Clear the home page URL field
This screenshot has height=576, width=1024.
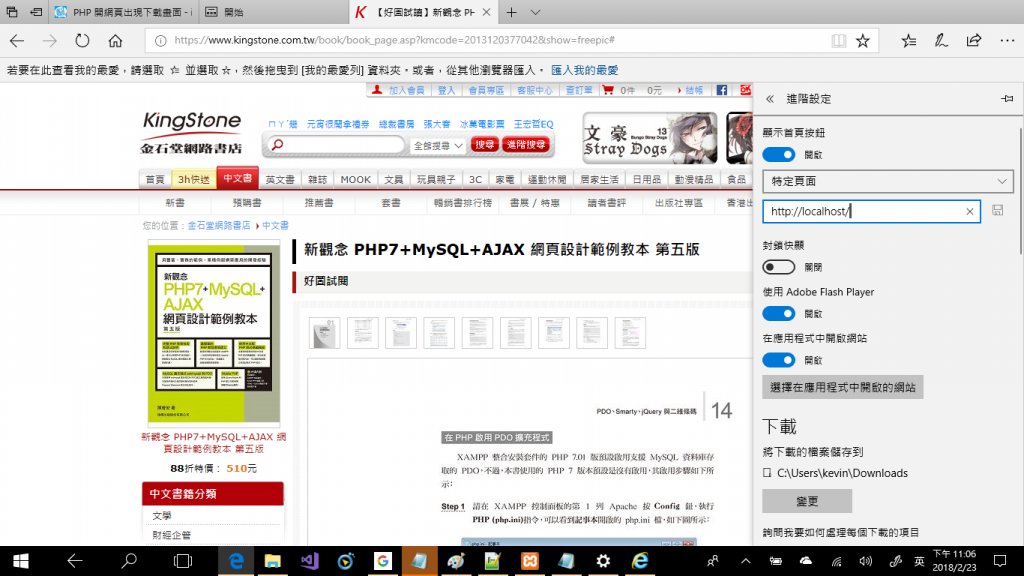[x=970, y=212]
